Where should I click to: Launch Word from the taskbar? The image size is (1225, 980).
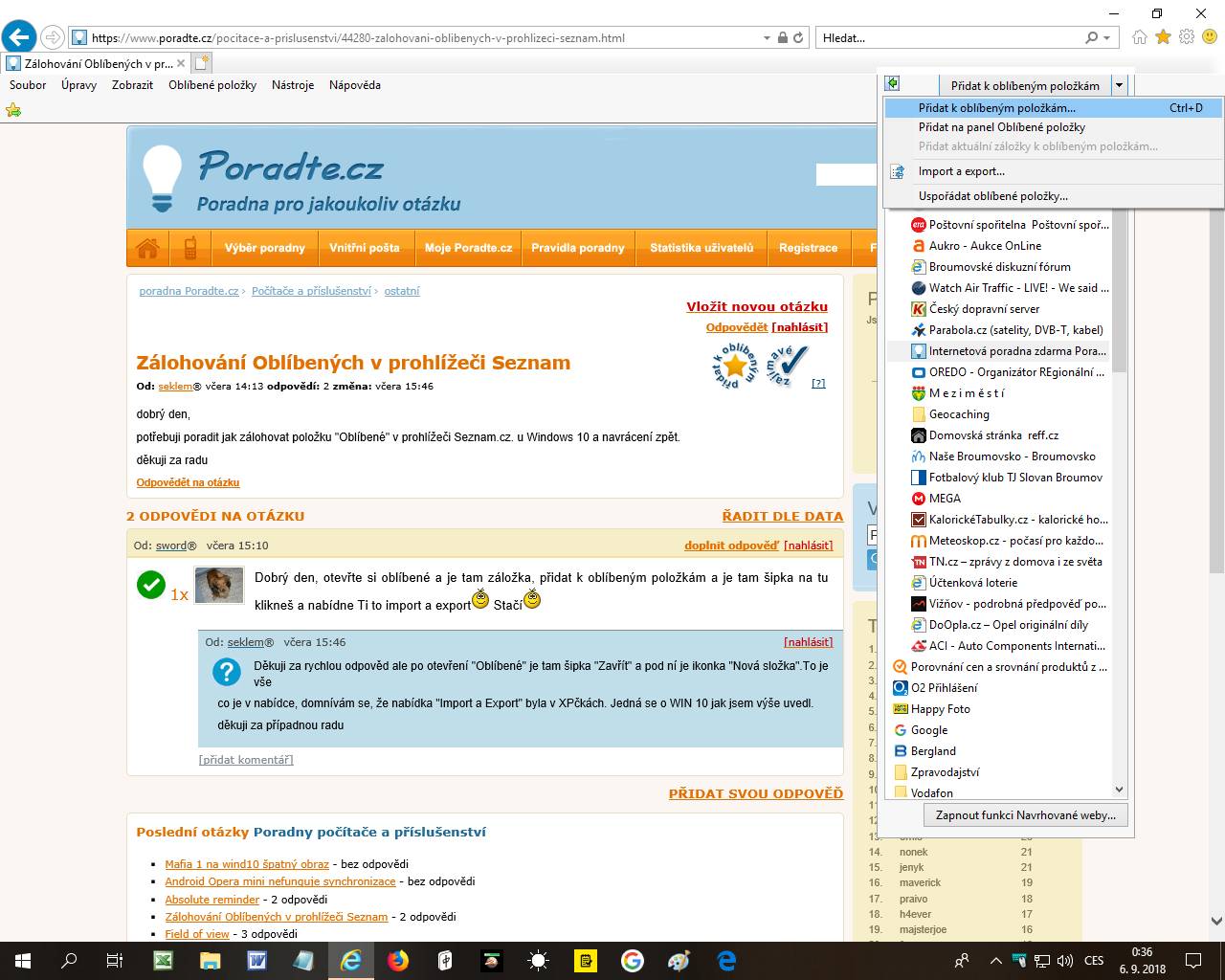256,961
